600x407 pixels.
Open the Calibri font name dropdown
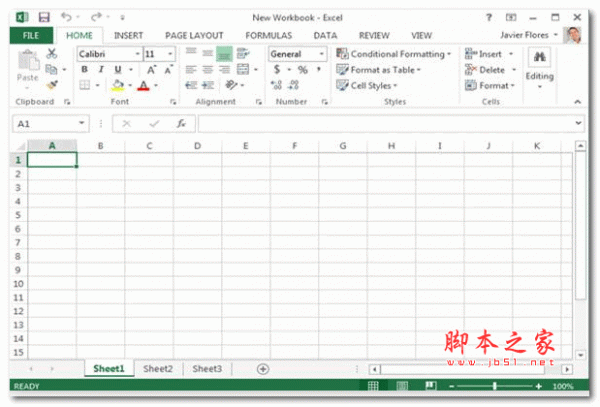[x=137, y=54]
